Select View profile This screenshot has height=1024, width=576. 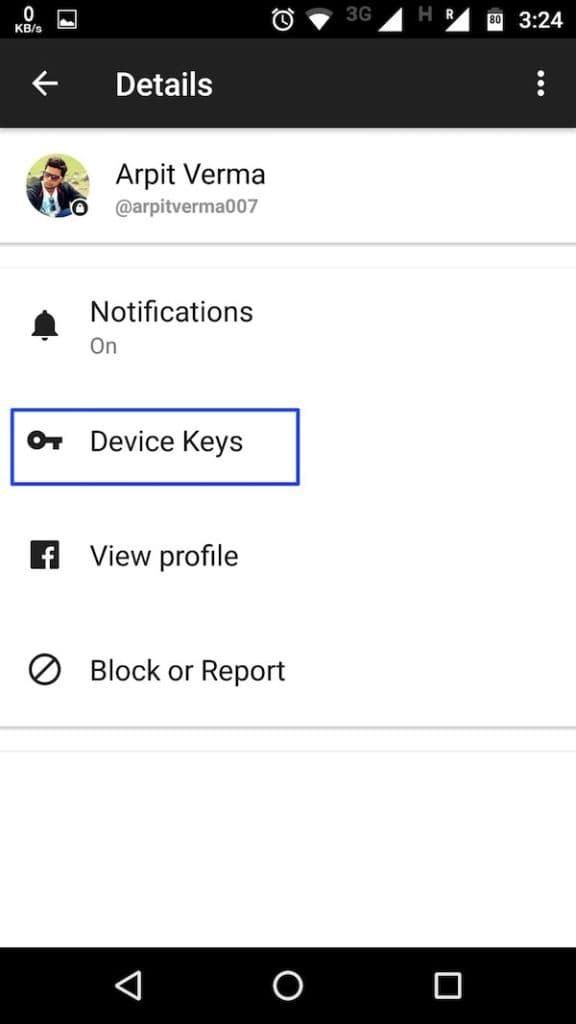click(288, 556)
